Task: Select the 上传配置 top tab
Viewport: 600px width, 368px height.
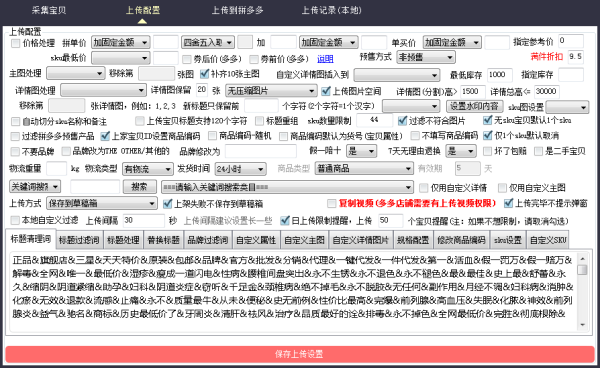Action: coord(143,10)
